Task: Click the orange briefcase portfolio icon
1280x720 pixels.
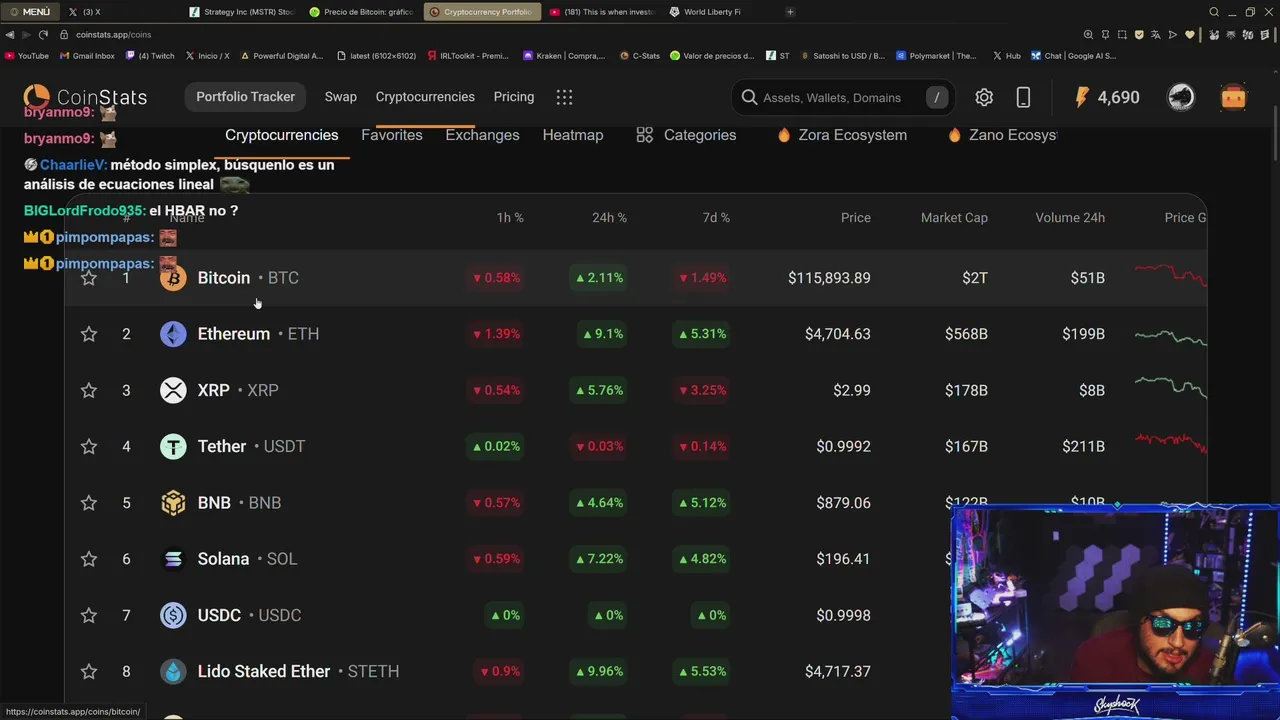Action: point(1233,97)
